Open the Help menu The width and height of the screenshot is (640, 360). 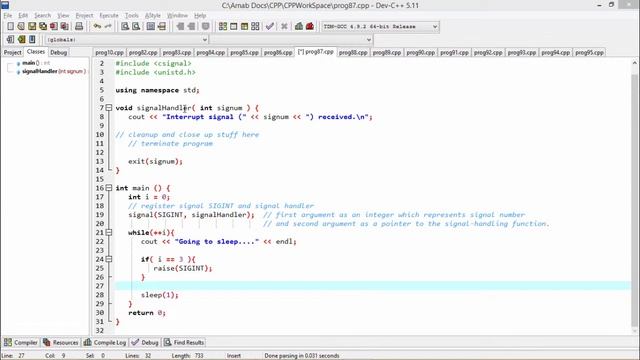click(x=200, y=16)
